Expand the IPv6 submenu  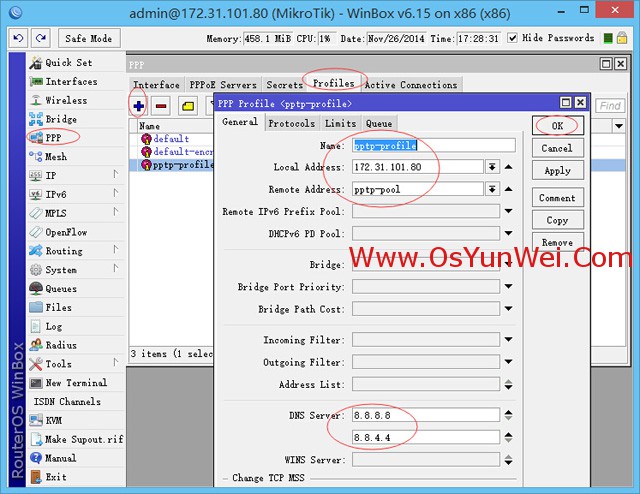[116, 194]
